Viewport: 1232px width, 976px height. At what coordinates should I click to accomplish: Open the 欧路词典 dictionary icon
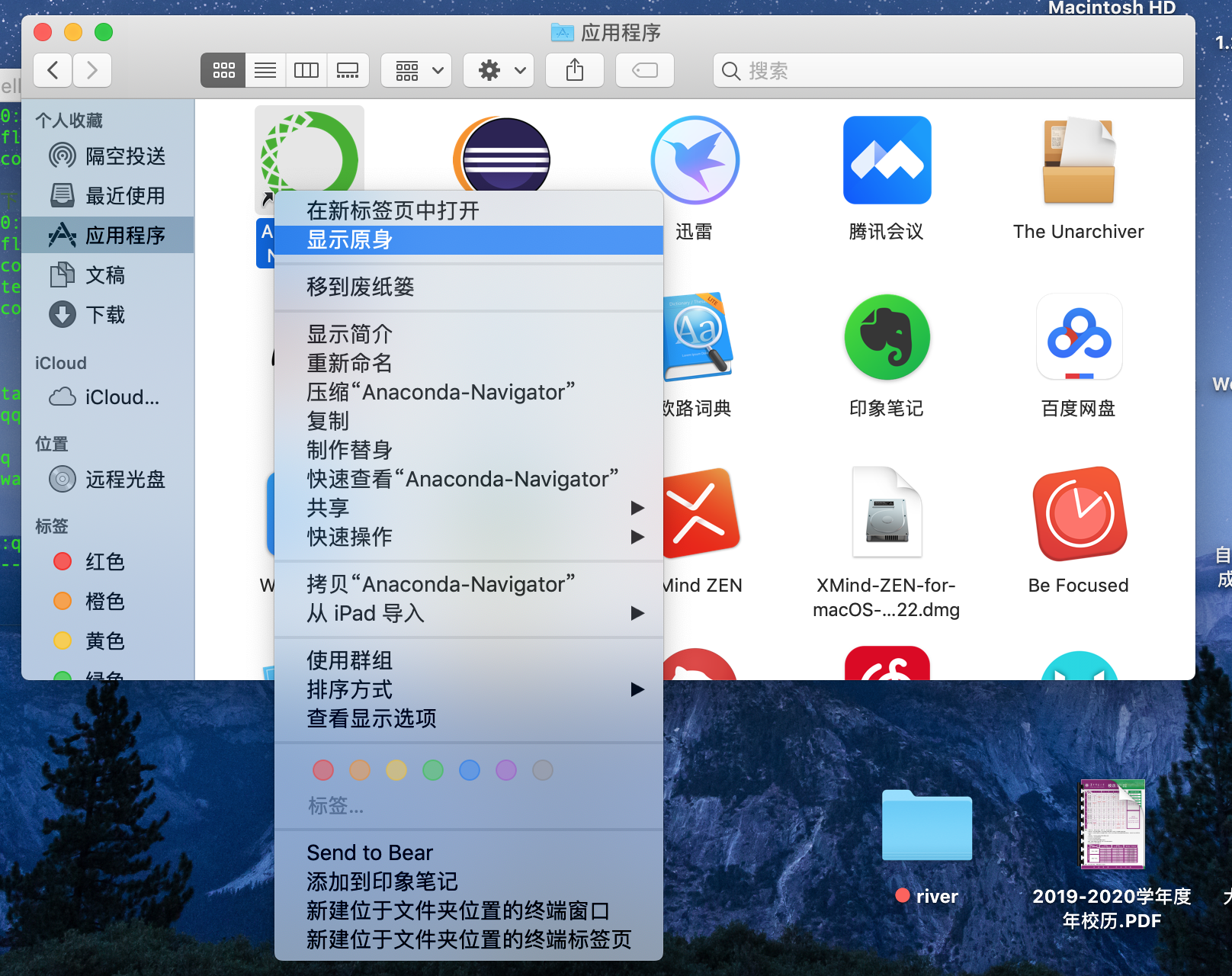click(x=697, y=337)
